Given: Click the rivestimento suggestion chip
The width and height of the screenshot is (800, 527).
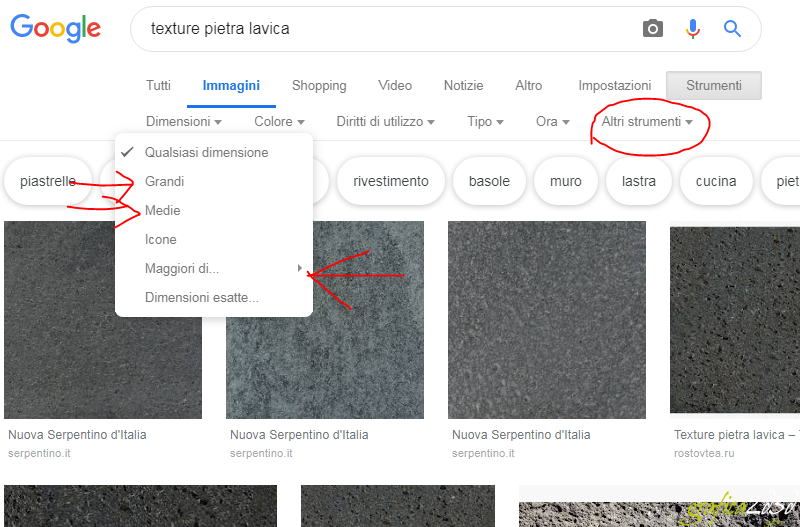Looking at the screenshot, I should 390,181.
